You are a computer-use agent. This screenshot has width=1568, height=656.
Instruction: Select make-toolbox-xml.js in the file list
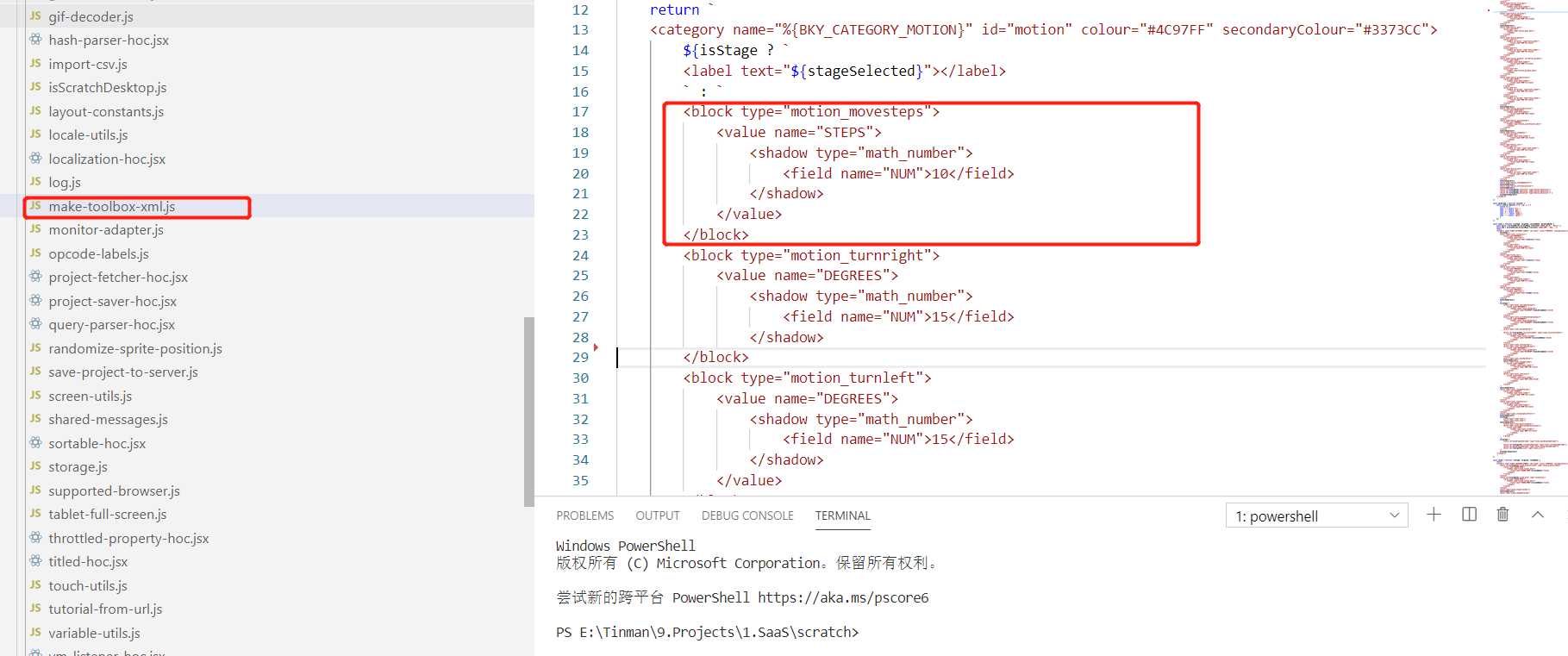(112, 206)
